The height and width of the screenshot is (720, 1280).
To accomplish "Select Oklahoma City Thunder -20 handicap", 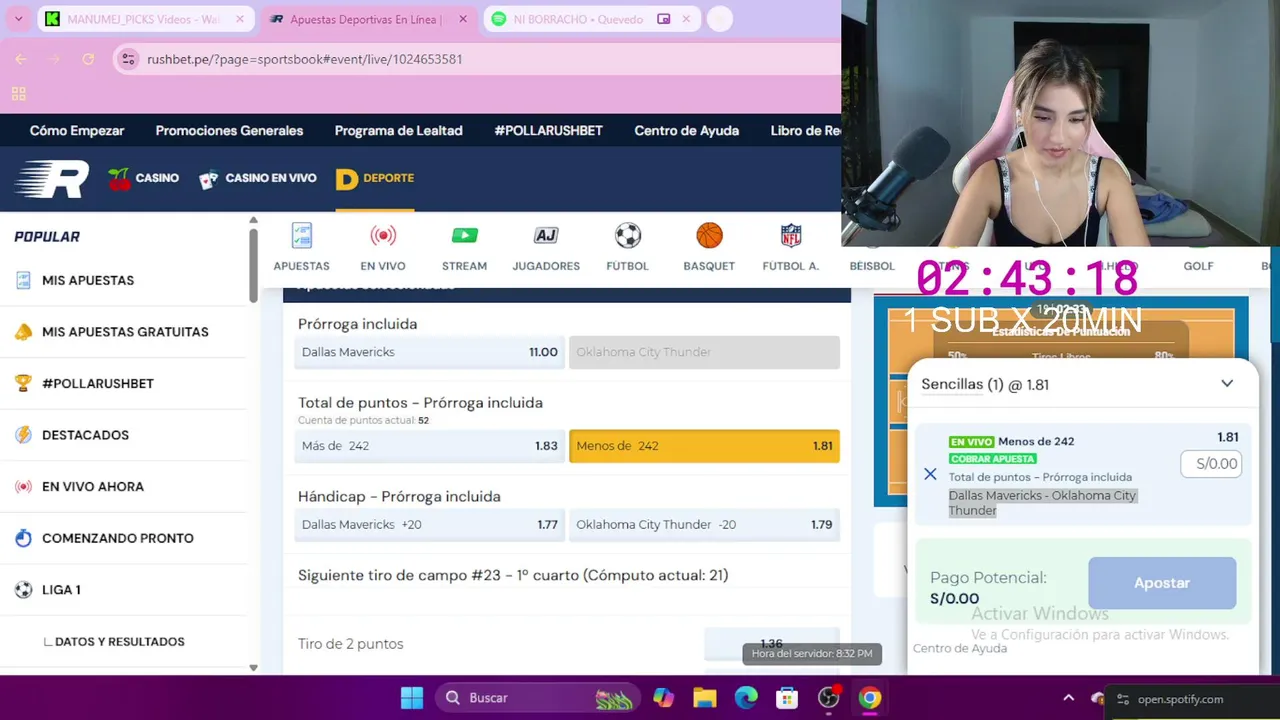I will (x=704, y=524).
